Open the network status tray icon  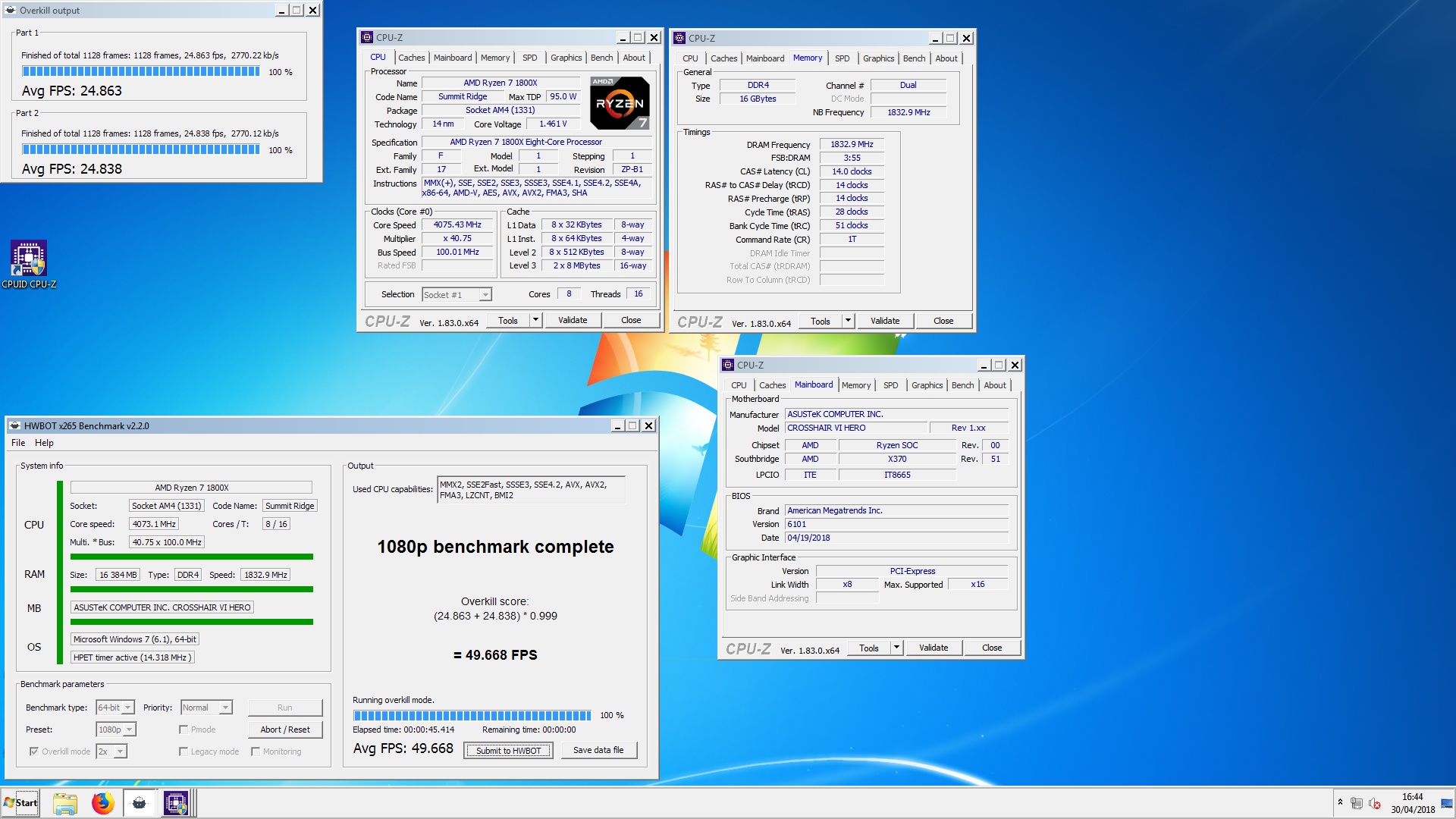click(1357, 803)
